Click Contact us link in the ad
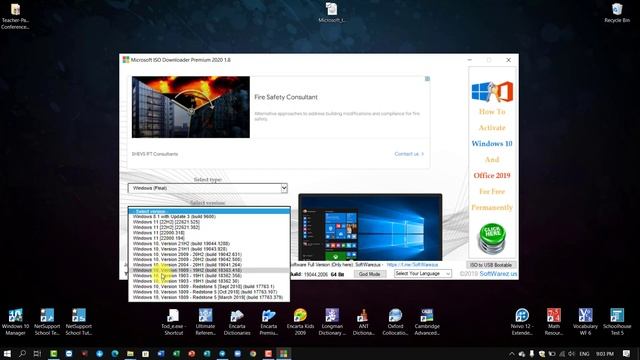The width and height of the screenshot is (640, 360). point(409,154)
